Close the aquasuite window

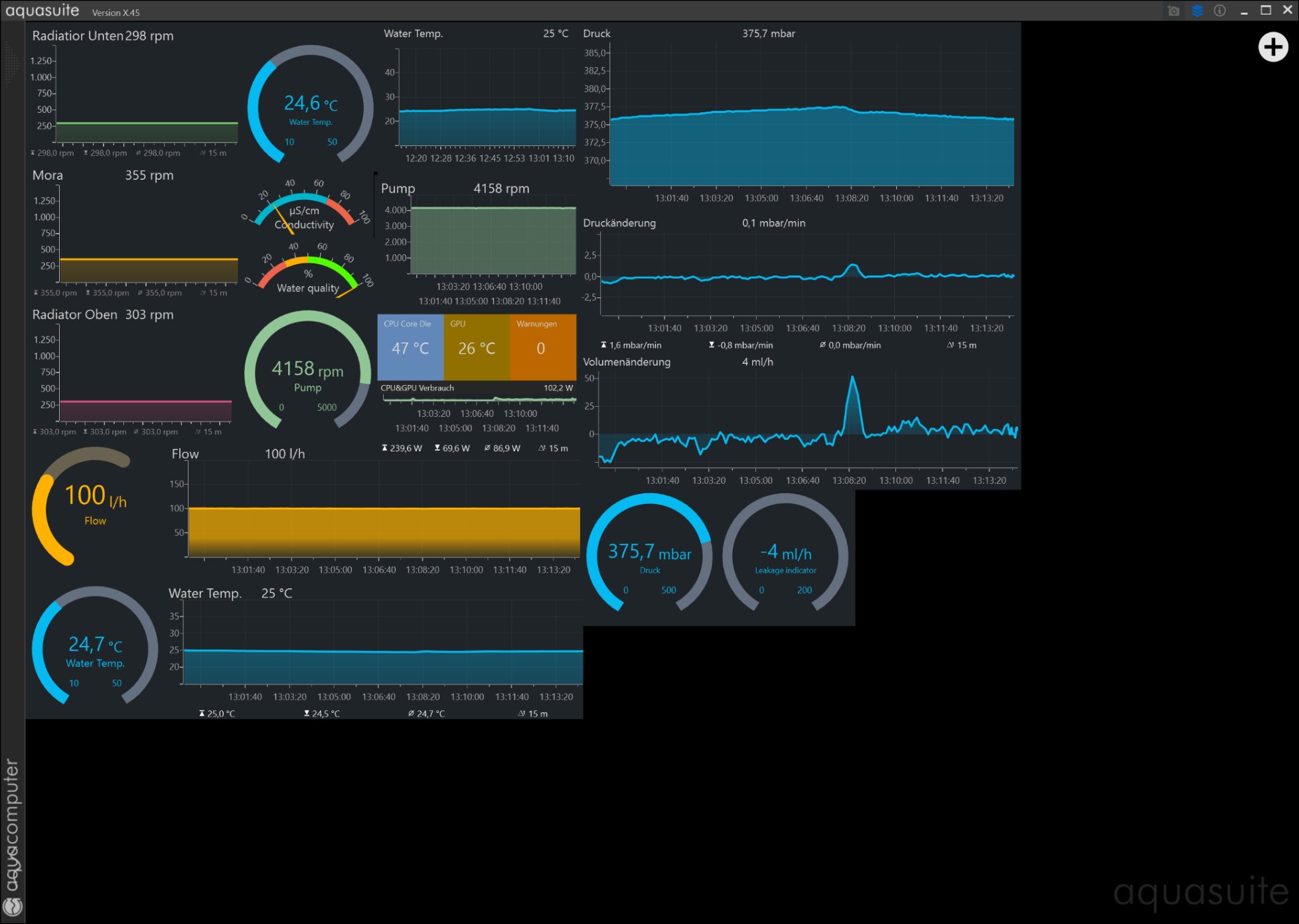1287,10
